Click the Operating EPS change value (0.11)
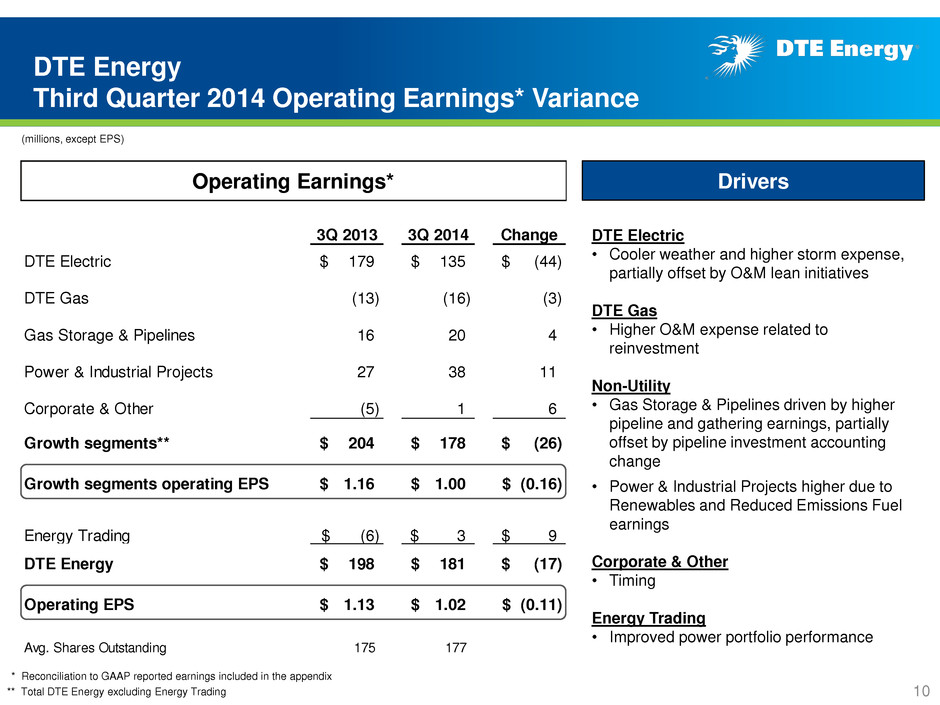Image resolution: width=940 pixels, height=705 pixels. click(x=541, y=604)
